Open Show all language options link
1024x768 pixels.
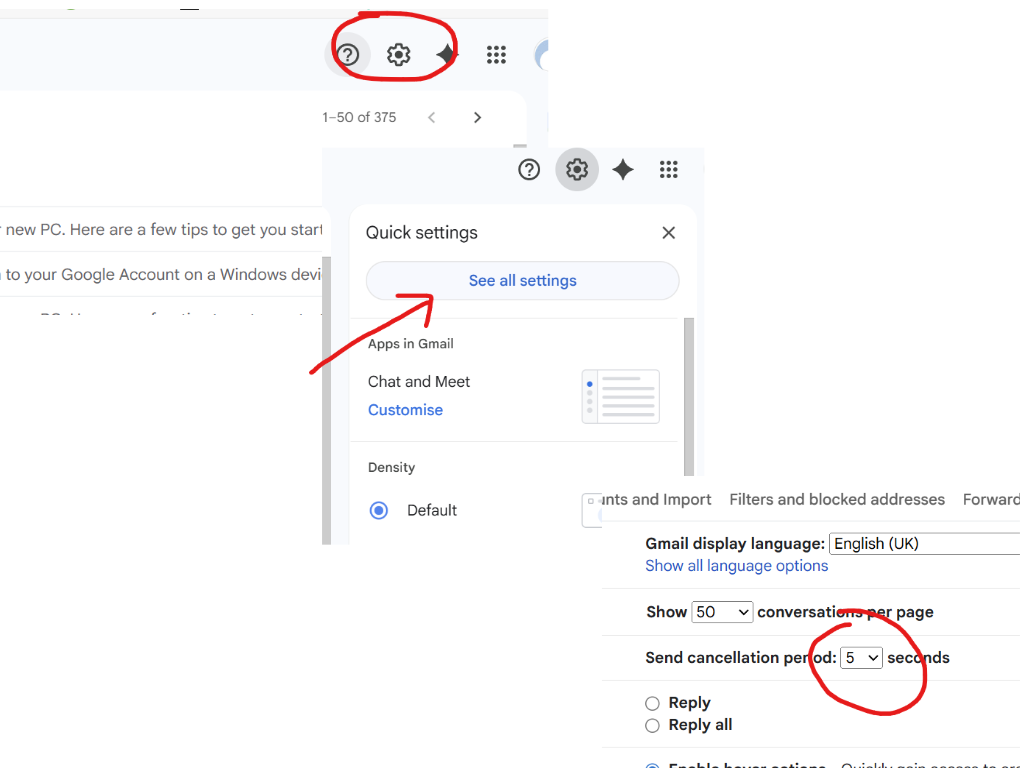point(736,565)
